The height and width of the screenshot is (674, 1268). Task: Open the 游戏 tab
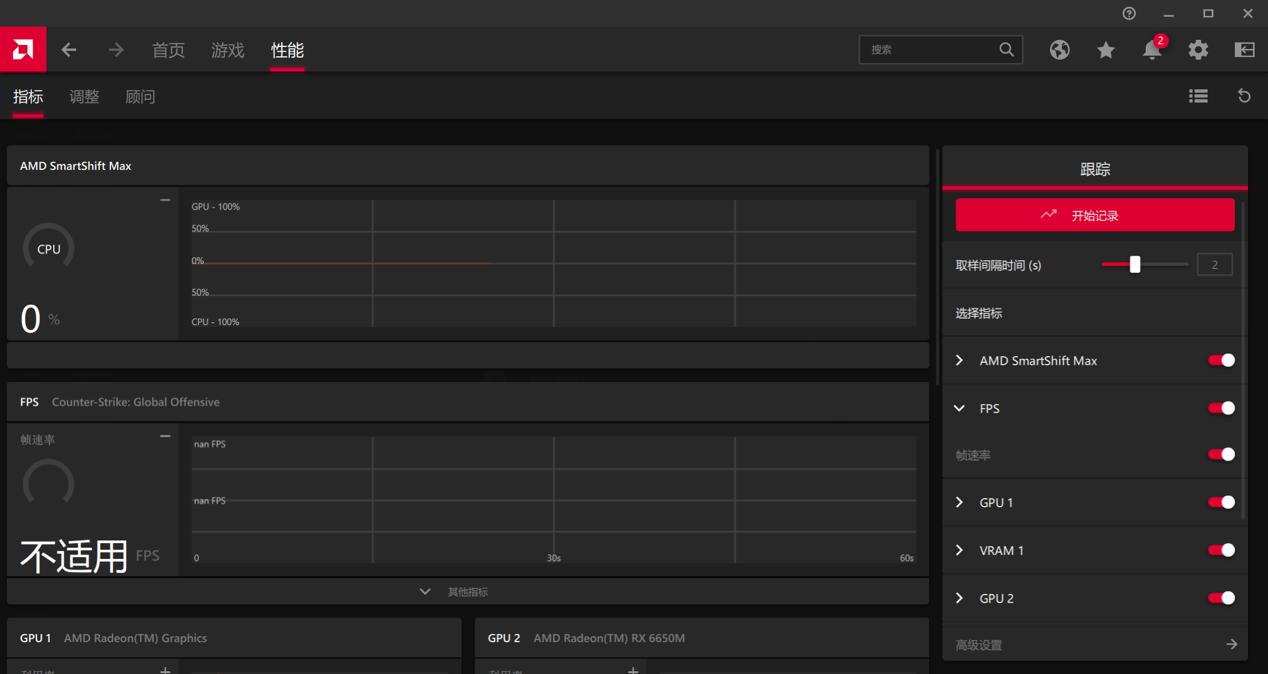(x=228, y=50)
